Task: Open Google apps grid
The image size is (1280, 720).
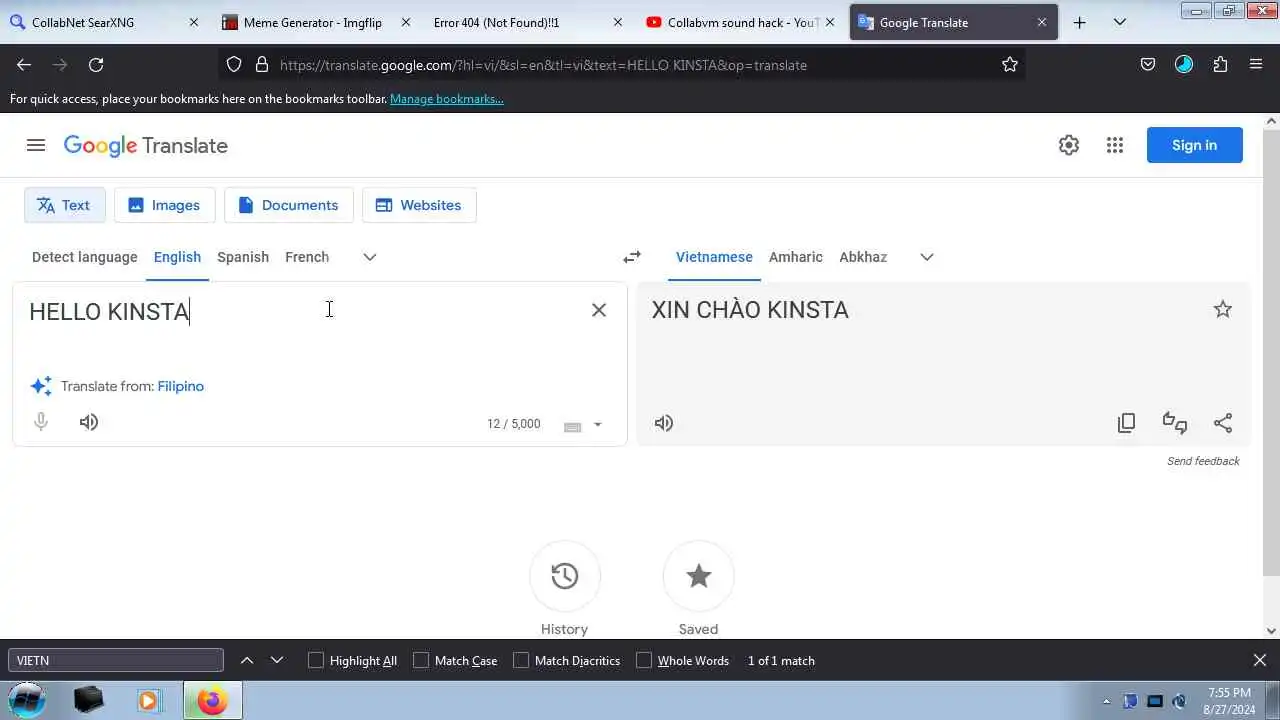Action: [1115, 145]
